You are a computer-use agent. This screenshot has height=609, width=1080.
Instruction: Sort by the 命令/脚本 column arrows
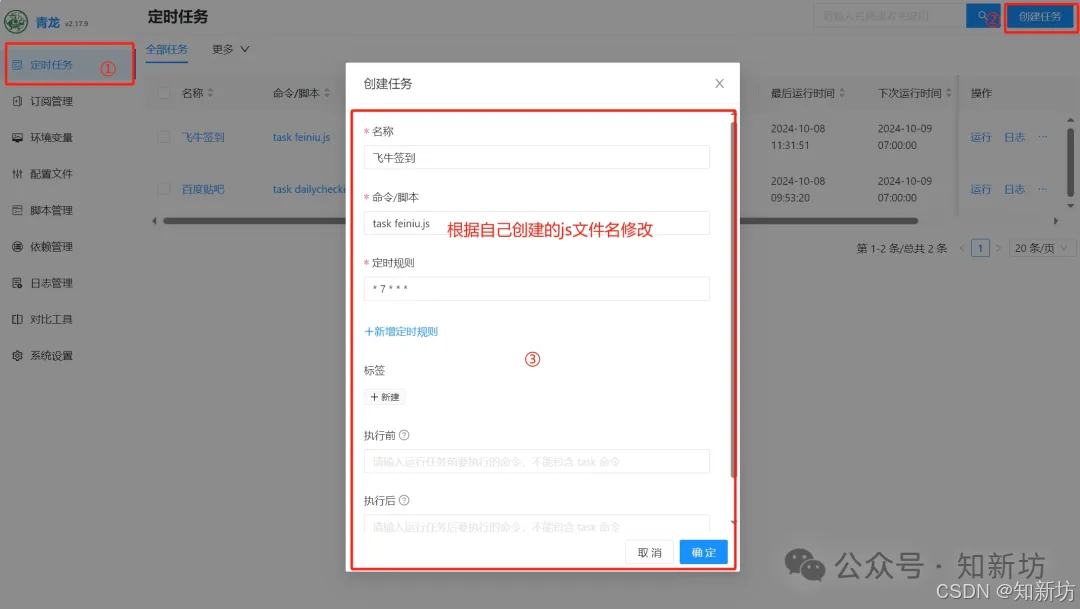coord(327,93)
